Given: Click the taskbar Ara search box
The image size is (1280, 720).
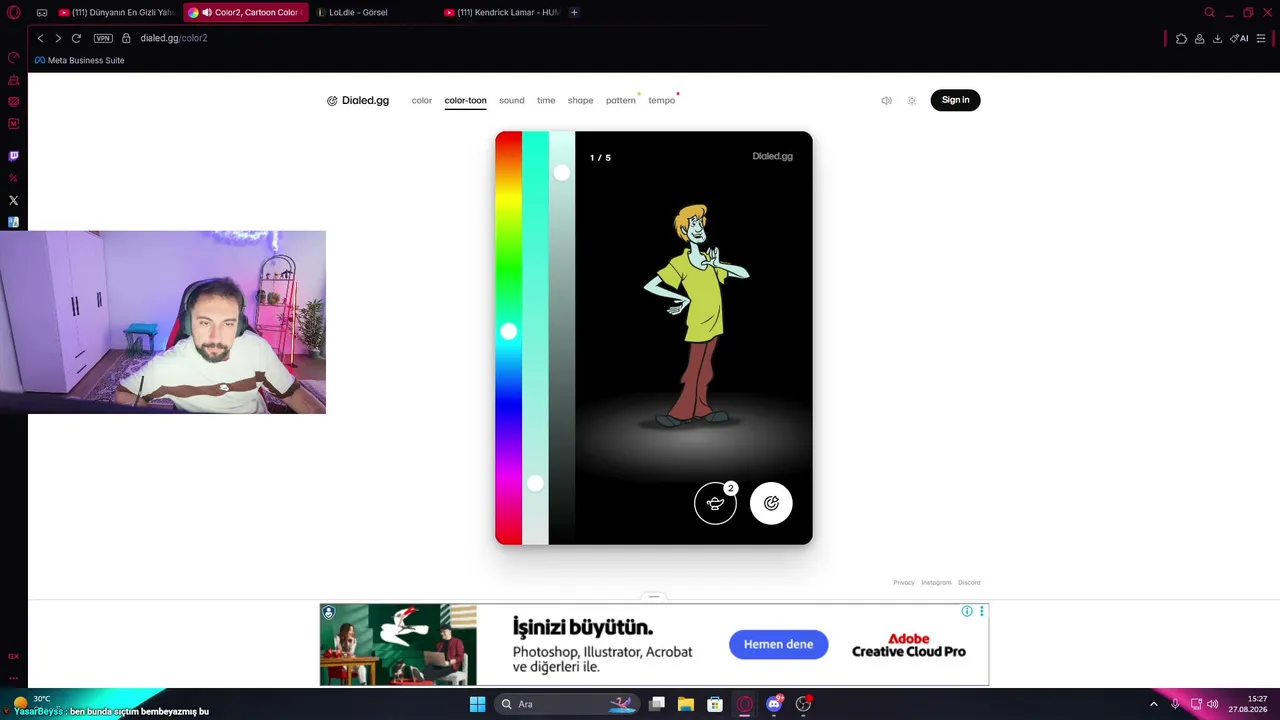Looking at the screenshot, I should click(x=567, y=704).
